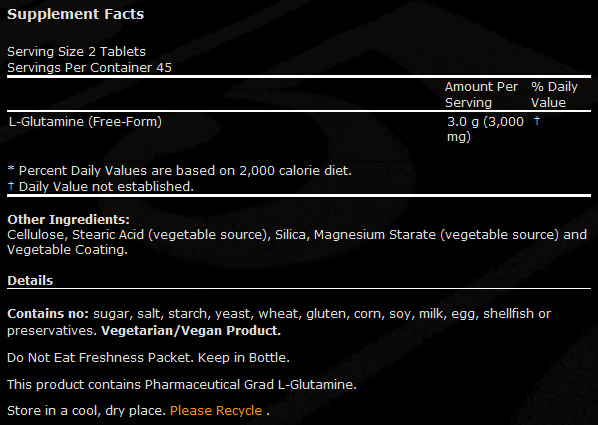Viewport: 598px width, 425px height.
Task: Click Servings Per Container 45 line
Action: (89, 68)
